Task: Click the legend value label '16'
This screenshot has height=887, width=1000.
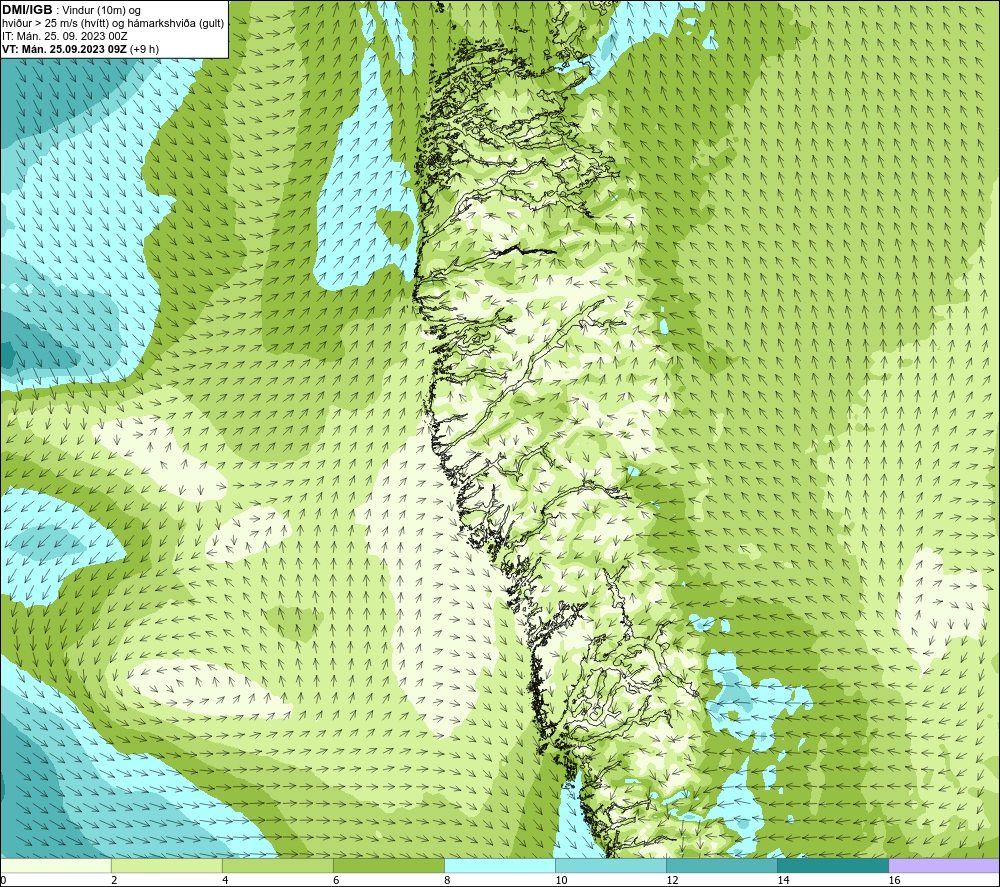Action: [894, 880]
